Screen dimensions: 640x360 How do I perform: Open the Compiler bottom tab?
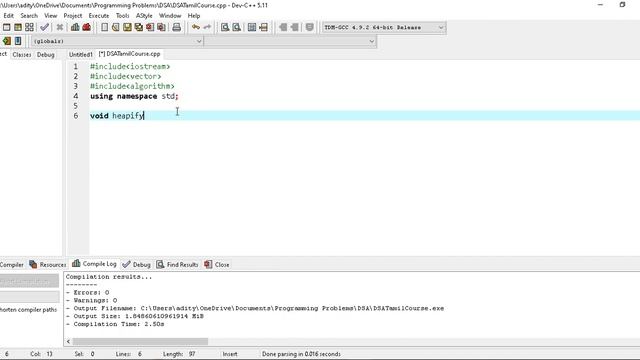[12, 264]
